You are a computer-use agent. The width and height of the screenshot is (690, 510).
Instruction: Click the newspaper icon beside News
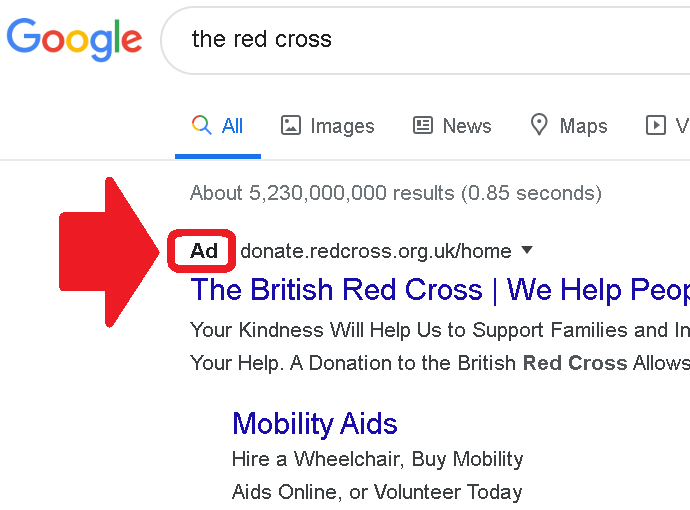423,125
